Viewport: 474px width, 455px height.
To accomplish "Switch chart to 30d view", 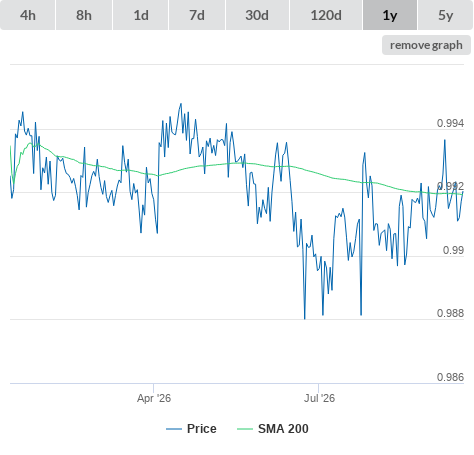I will click(x=257, y=15).
